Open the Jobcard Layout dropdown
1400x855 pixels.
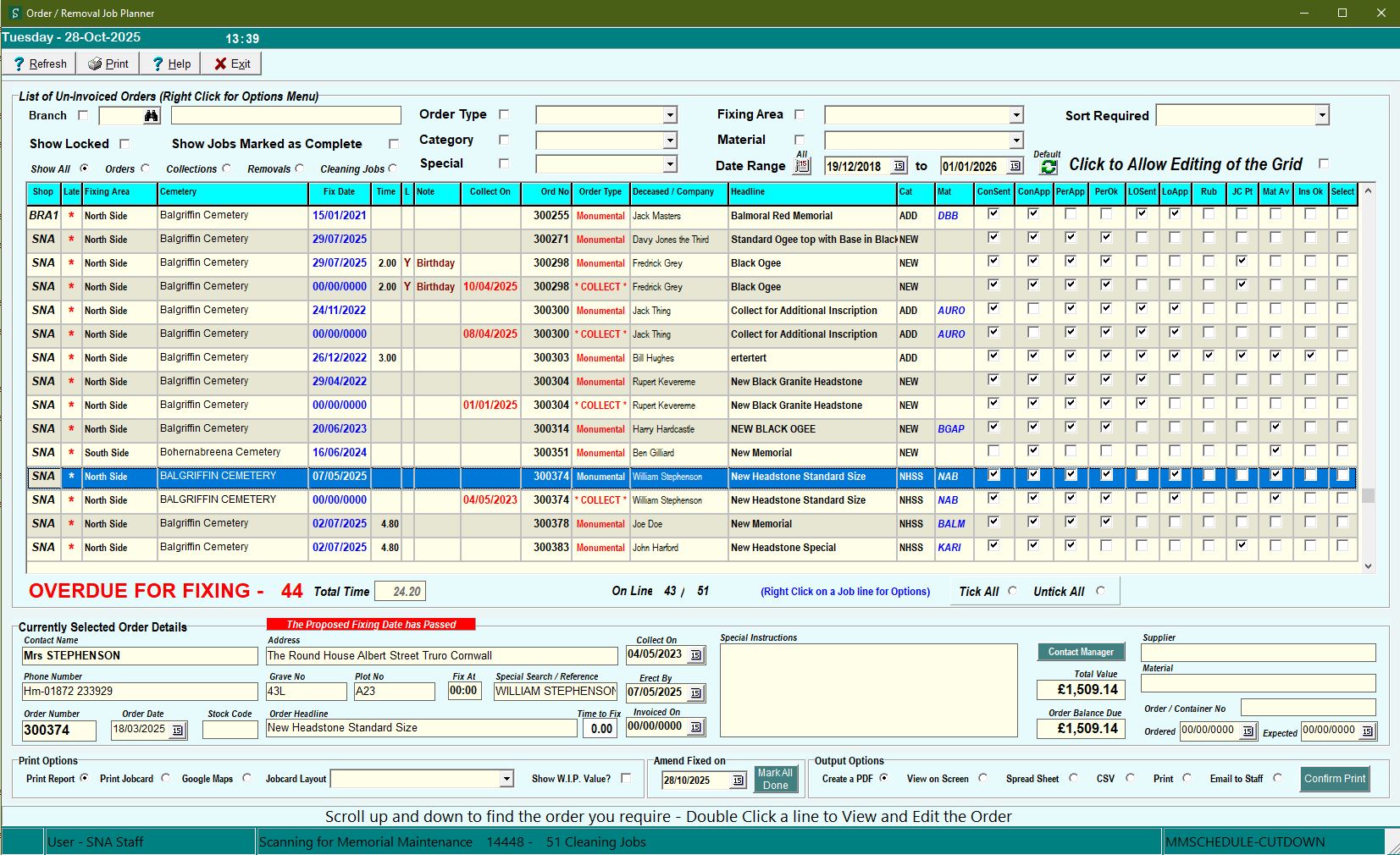point(506,779)
